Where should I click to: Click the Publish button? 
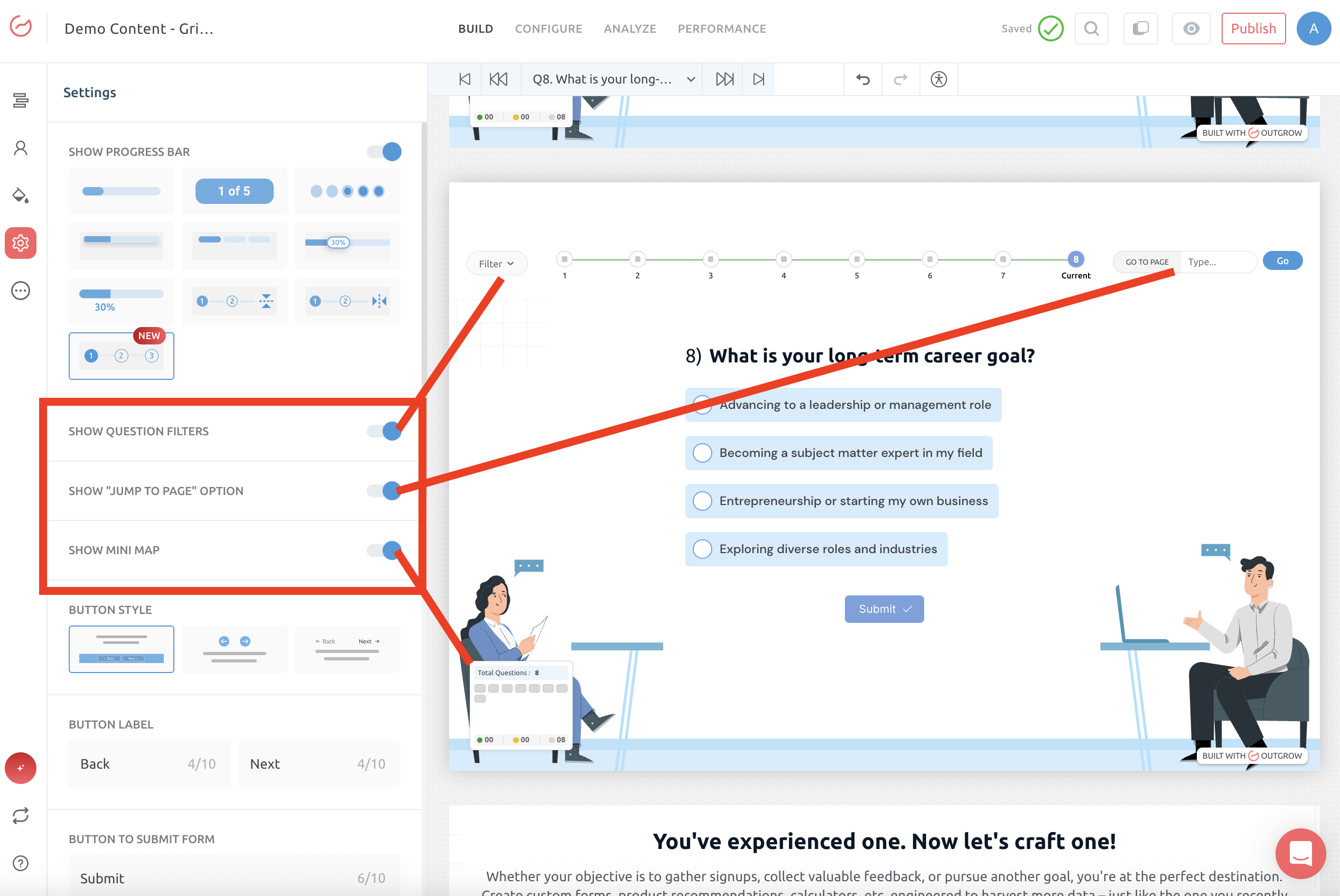(x=1253, y=29)
